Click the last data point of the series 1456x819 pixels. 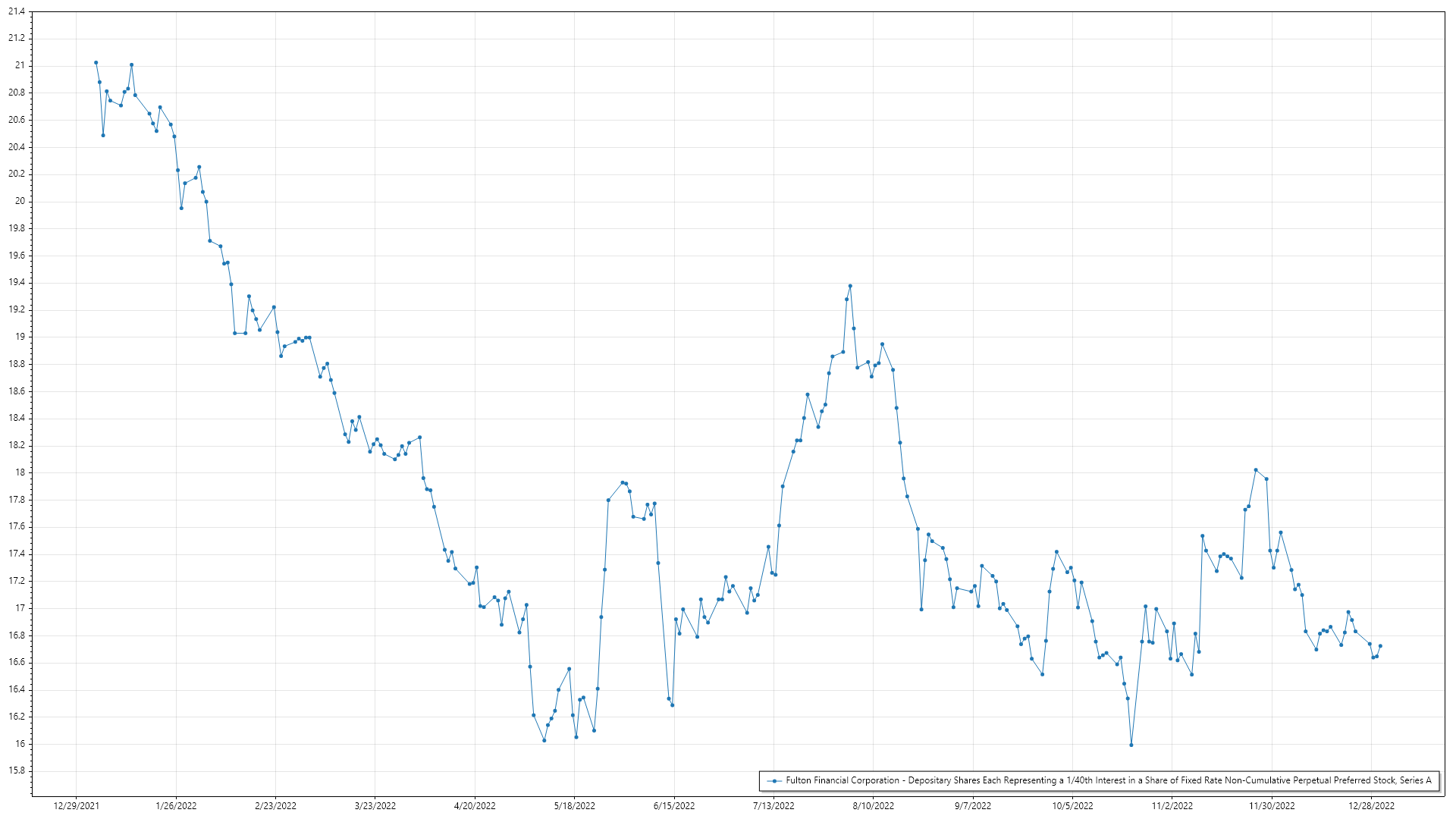coord(1380,646)
